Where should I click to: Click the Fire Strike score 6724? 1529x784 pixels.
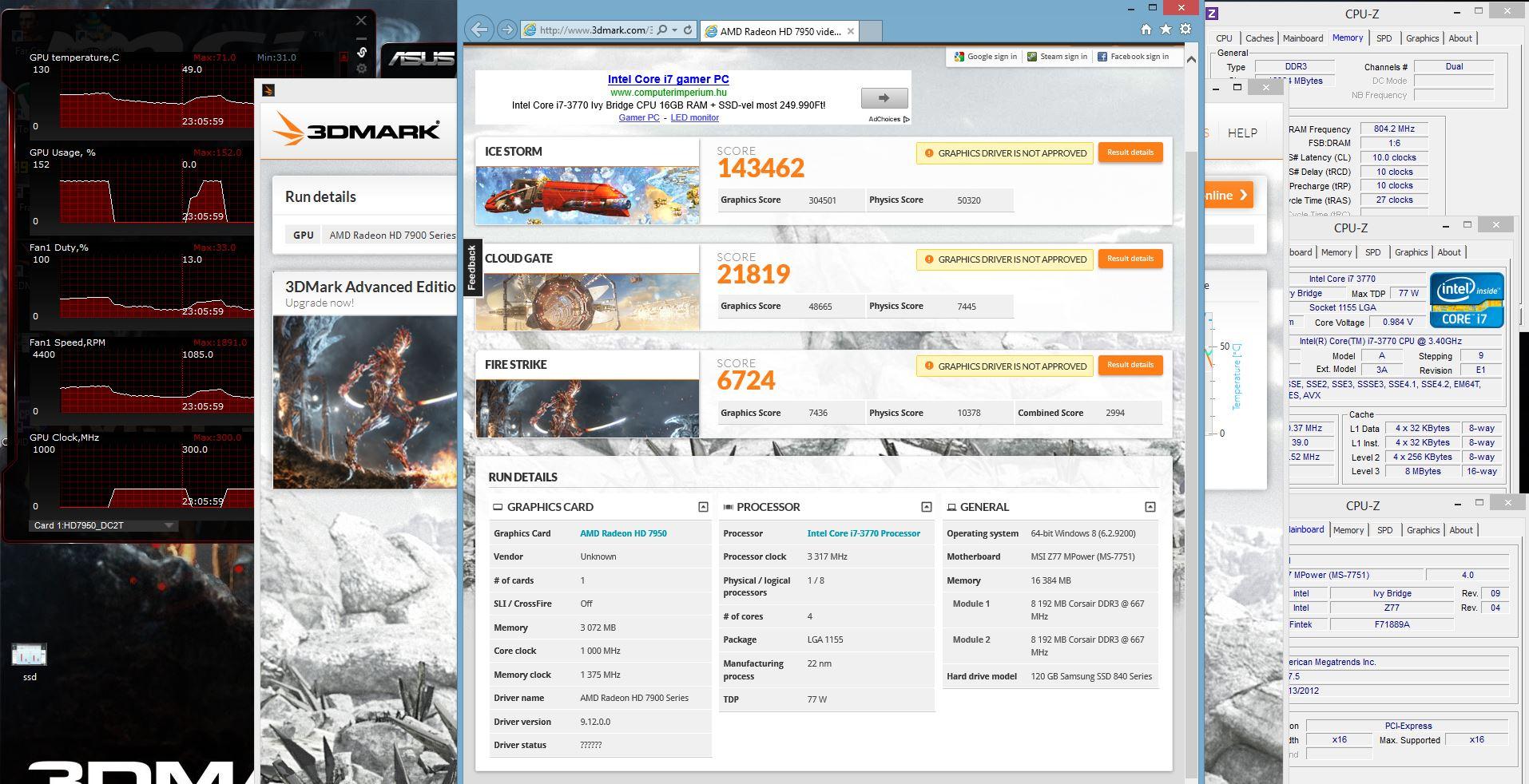tap(746, 381)
